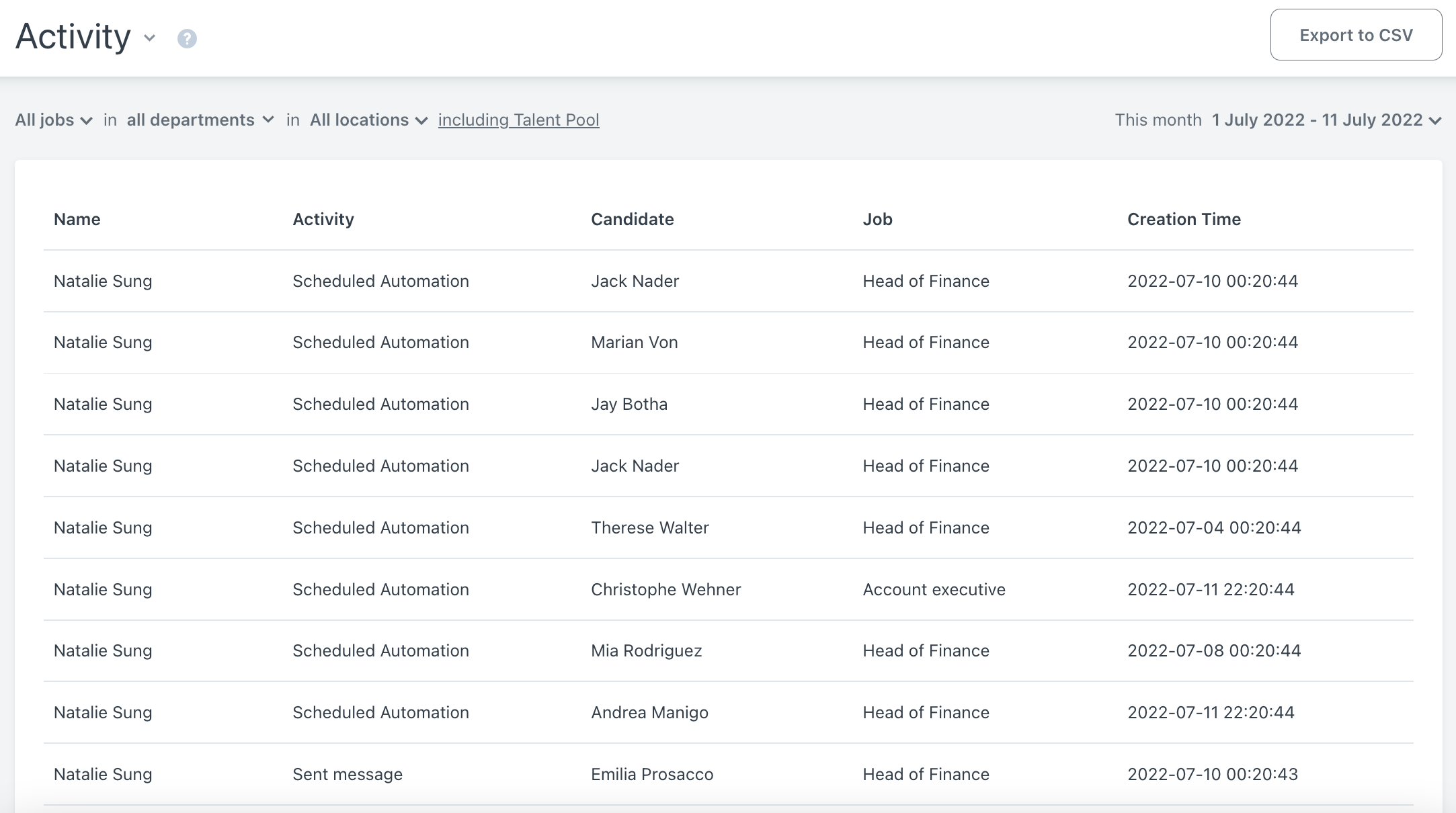Click Natalie Sung in Emilia Prosacco row

tap(103, 774)
